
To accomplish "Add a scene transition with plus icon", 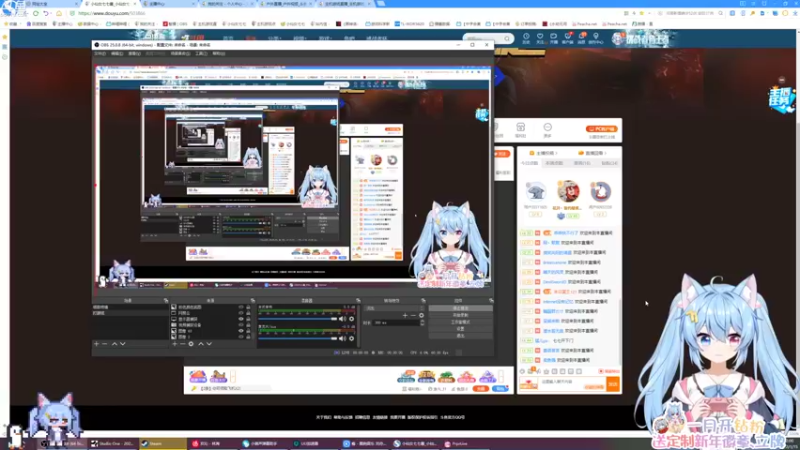I will click(405, 315).
